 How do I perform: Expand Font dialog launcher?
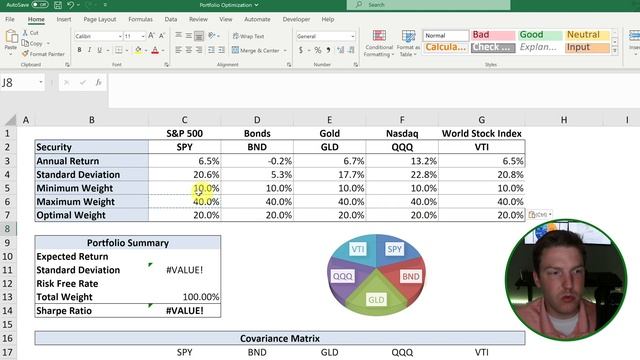click(166, 64)
